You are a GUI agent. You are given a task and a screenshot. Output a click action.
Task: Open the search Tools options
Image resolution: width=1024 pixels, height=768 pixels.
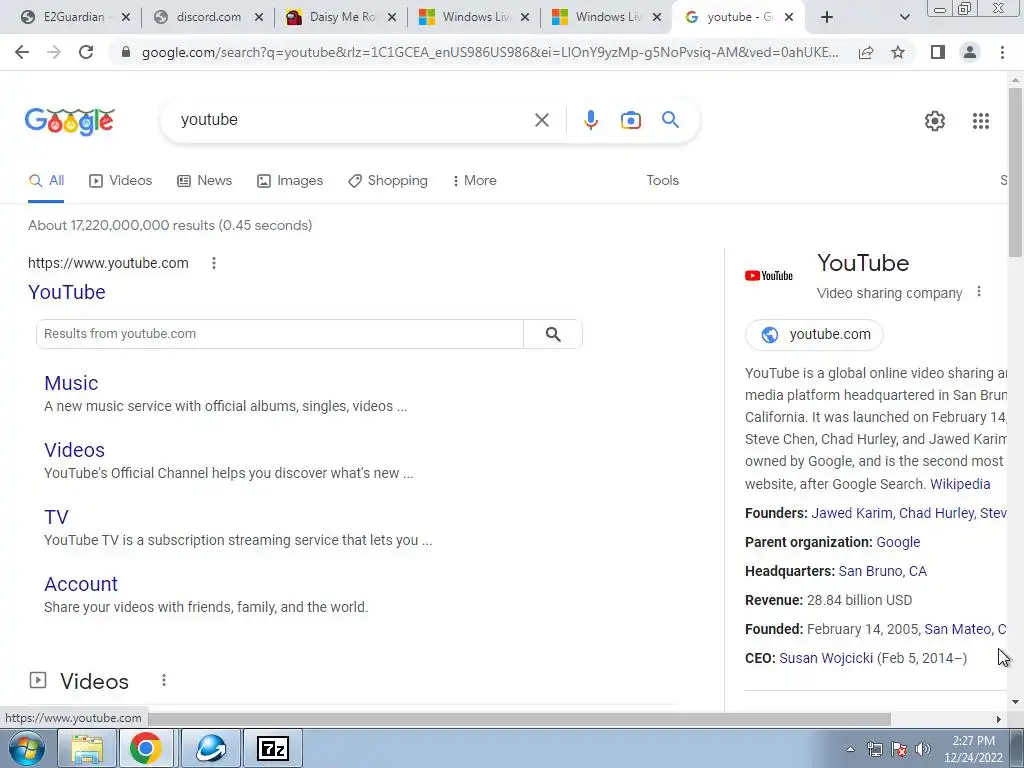coord(662,181)
